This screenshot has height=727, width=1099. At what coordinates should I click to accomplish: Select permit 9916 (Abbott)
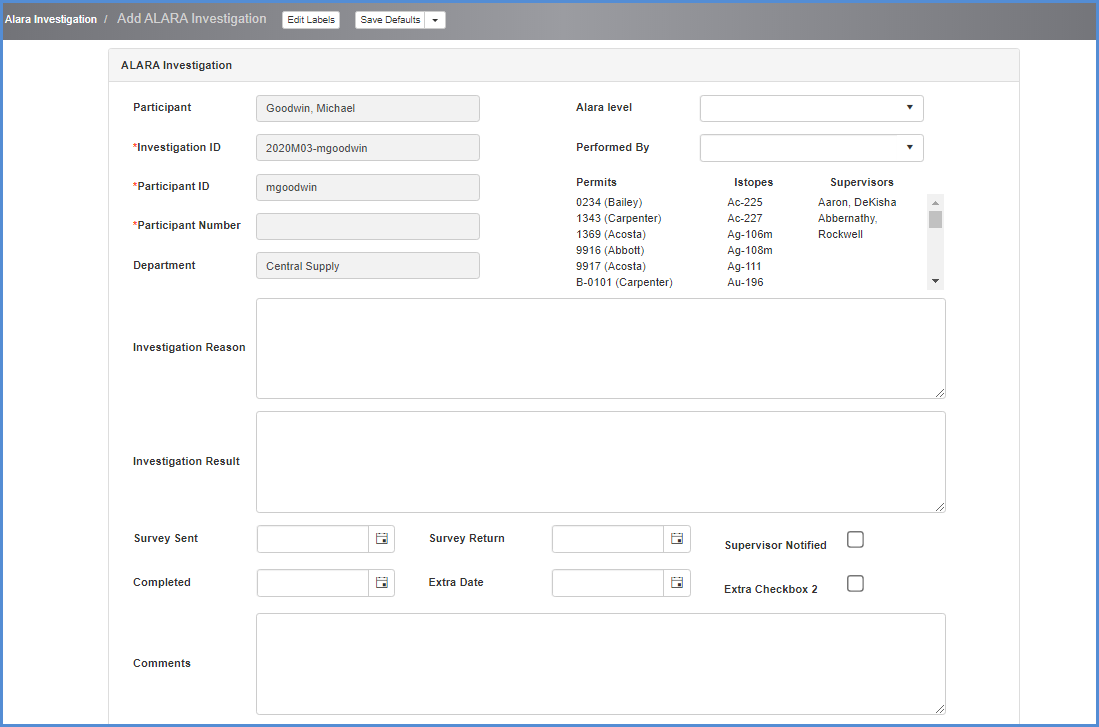point(610,250)
